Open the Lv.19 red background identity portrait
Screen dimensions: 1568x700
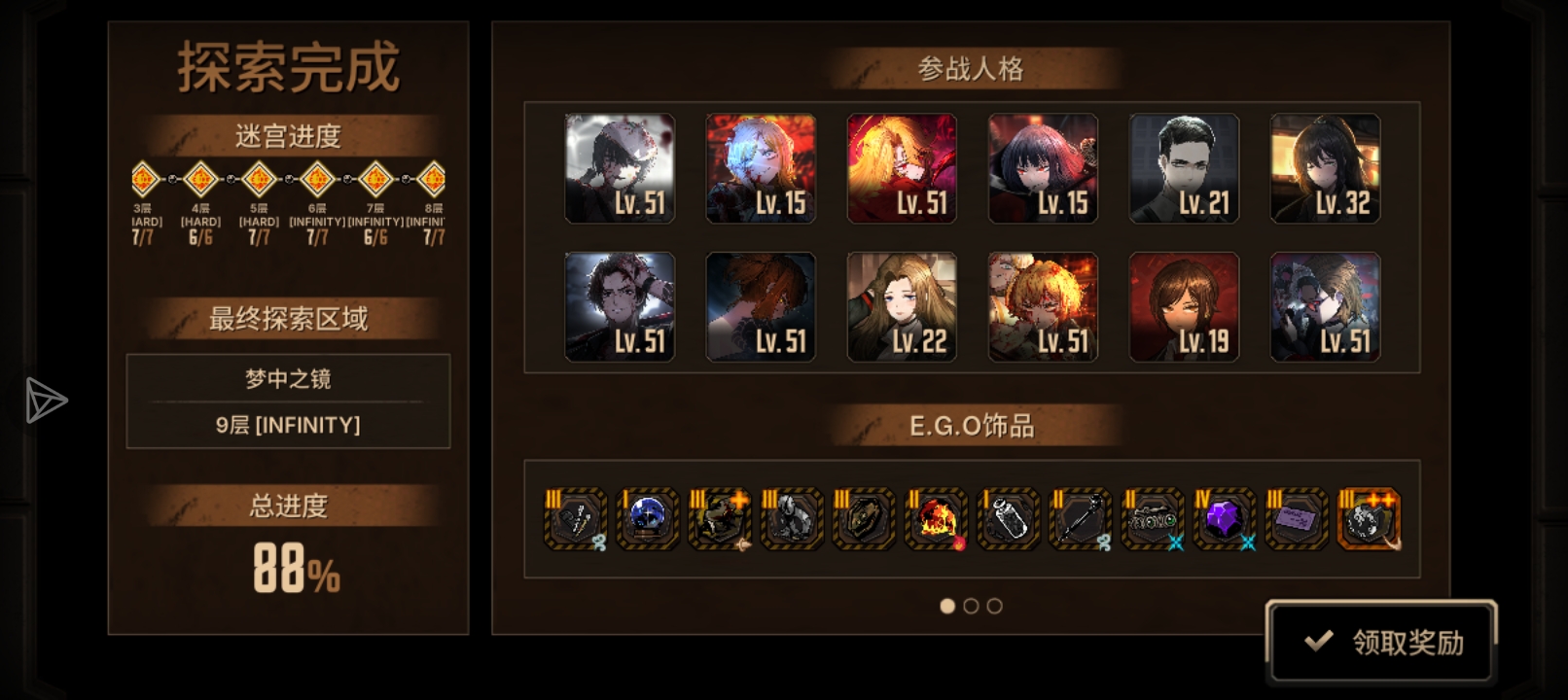tap(1184, 306)
